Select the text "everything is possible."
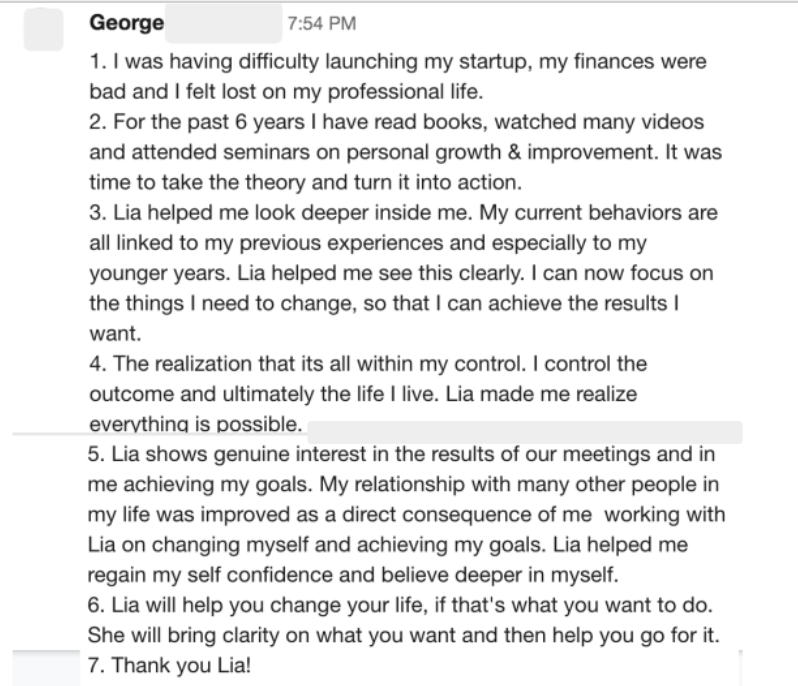 (x=196, y=424)
